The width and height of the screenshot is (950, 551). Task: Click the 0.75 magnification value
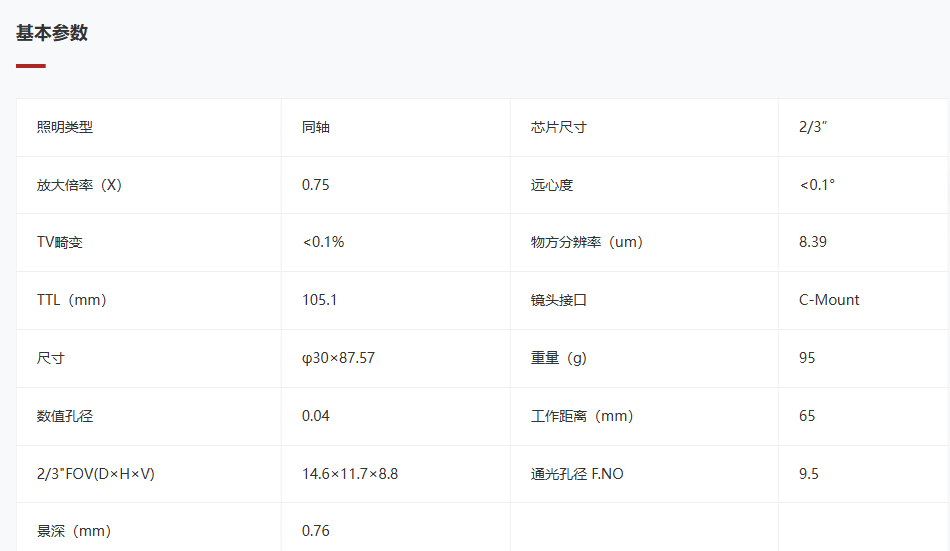pyautogui.click(x=316, y=185)
